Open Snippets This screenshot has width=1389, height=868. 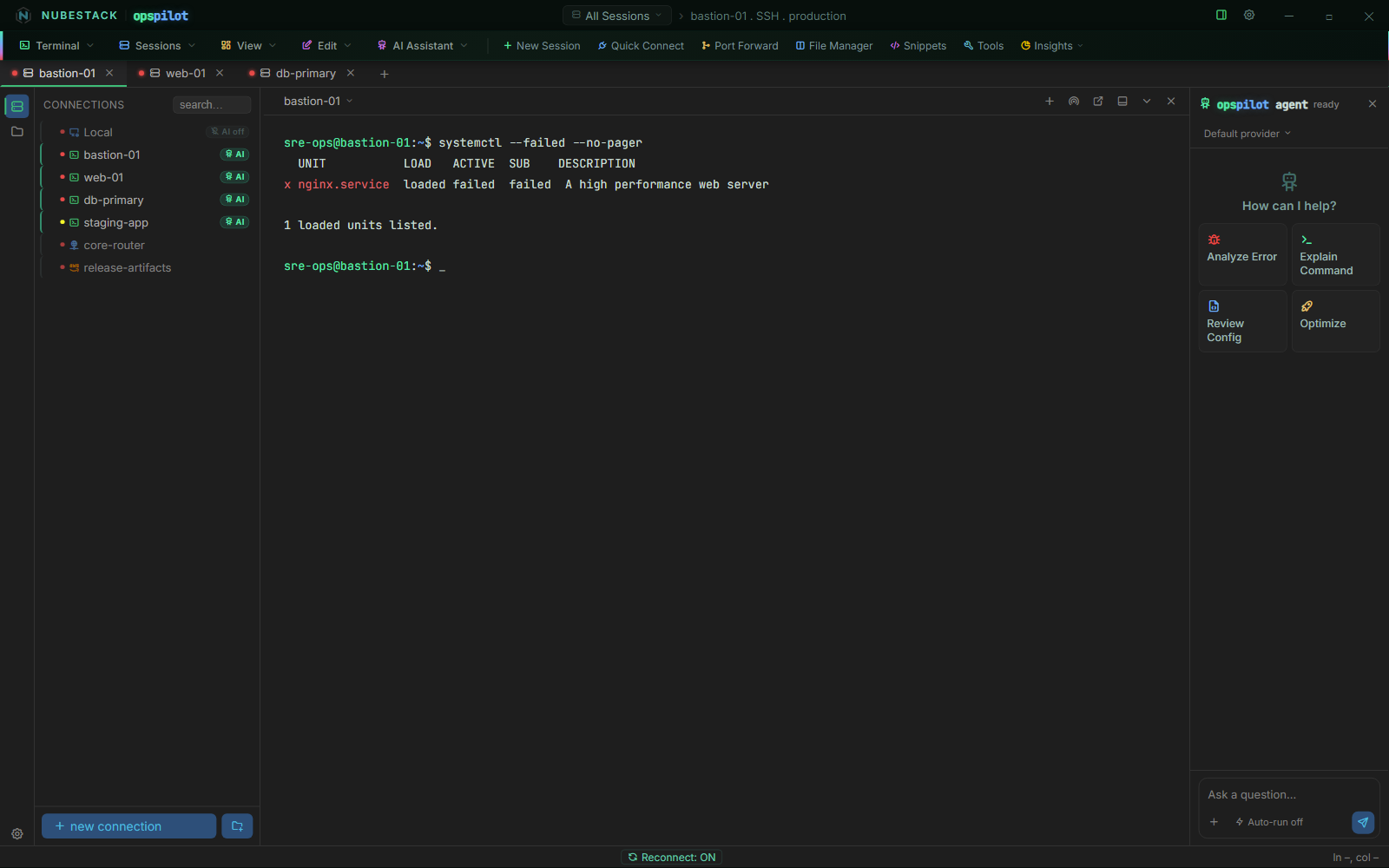click(918, 46)
